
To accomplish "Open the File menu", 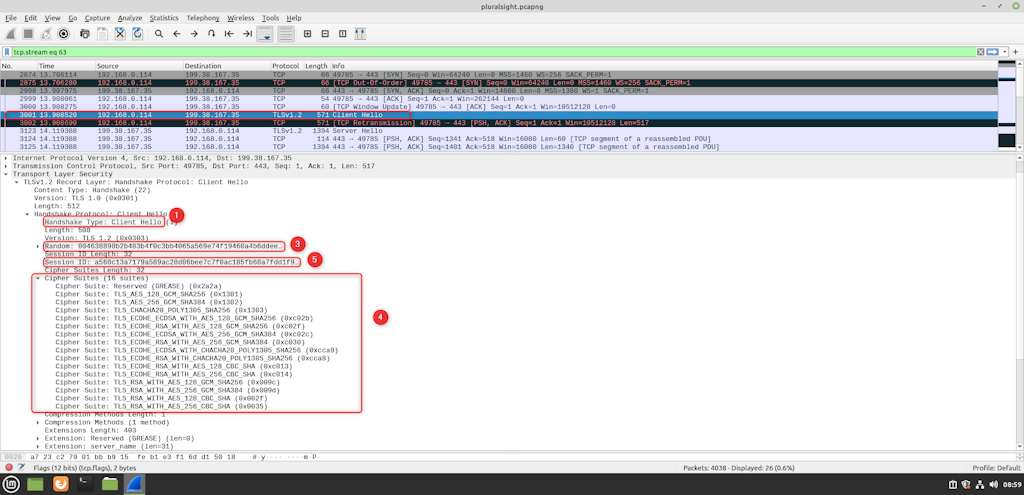I will point(10,18).
